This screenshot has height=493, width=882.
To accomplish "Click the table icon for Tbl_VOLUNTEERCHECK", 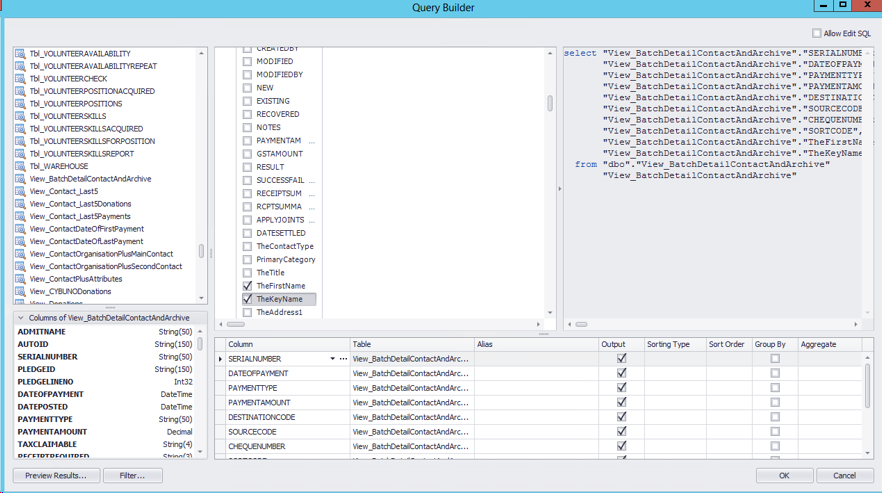I will coord(20,79).
